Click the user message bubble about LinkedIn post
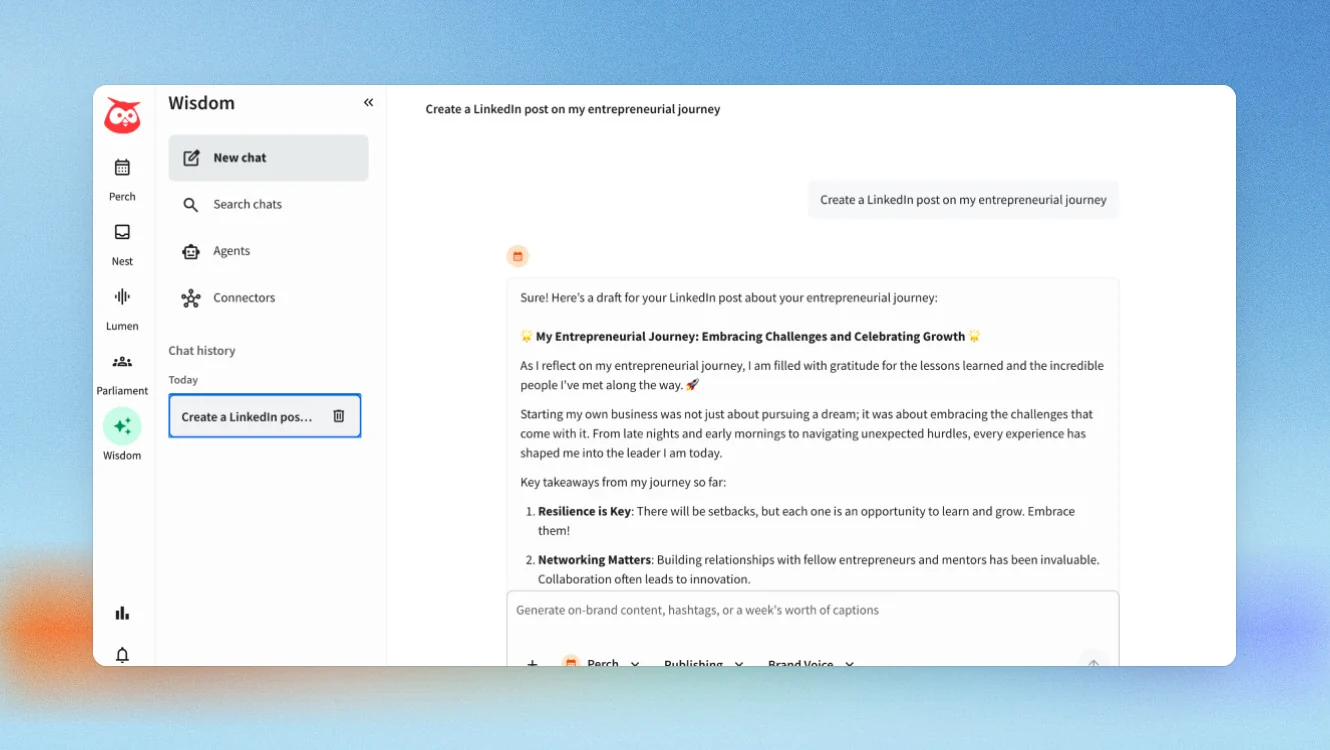Screen dimensions: 1330x750 963,200
